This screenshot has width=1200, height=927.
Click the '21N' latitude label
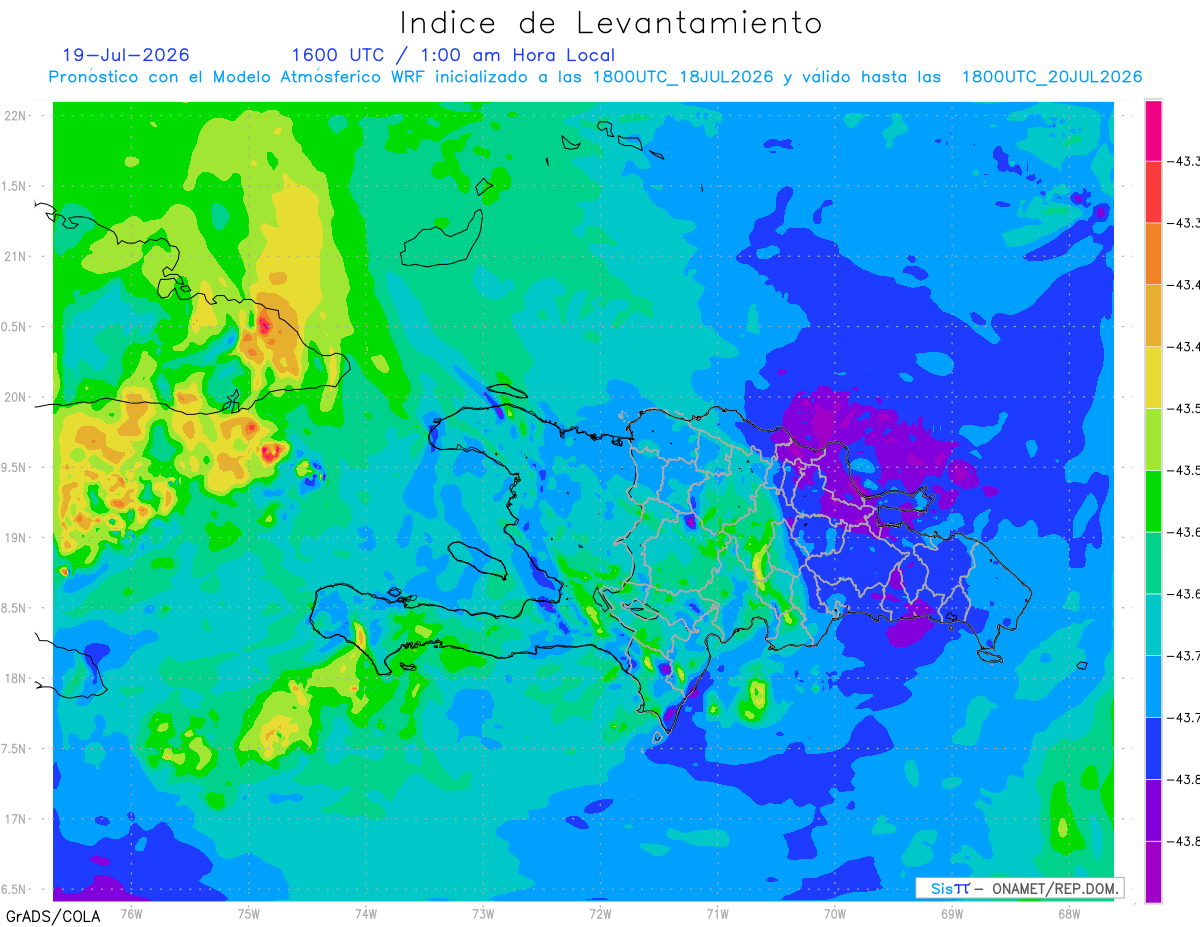(16, 256)
